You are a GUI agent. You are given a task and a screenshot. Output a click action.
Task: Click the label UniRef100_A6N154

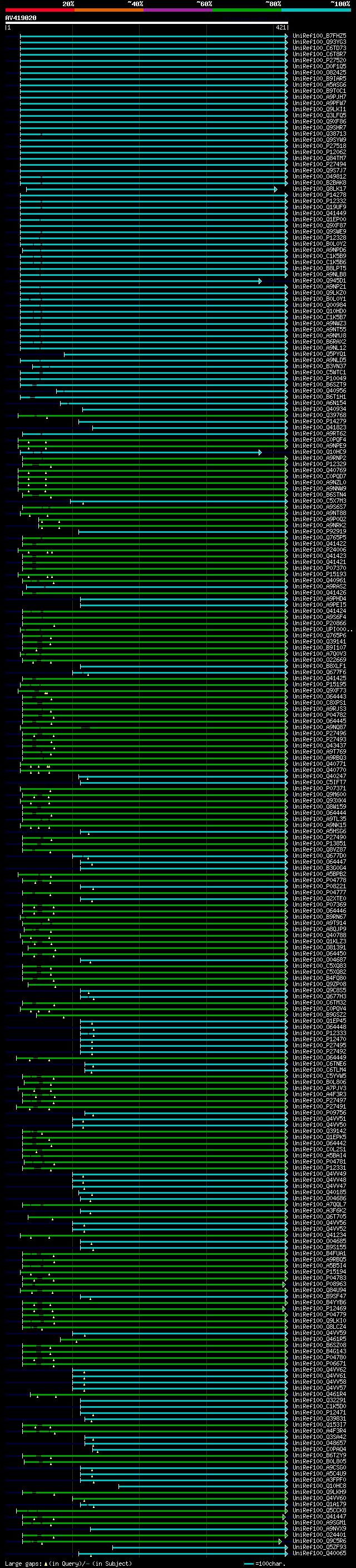[x=319, y=403]
